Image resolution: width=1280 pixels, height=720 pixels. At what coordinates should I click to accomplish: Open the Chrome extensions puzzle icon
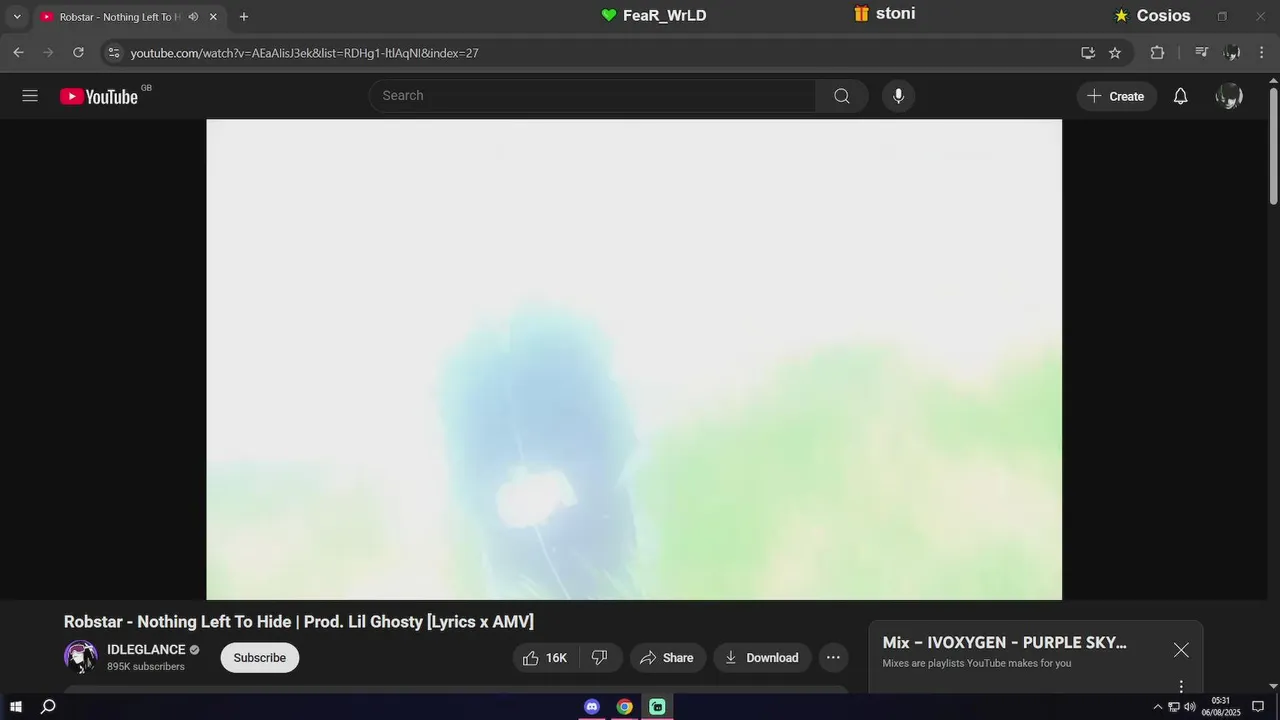pos(1157,53)
